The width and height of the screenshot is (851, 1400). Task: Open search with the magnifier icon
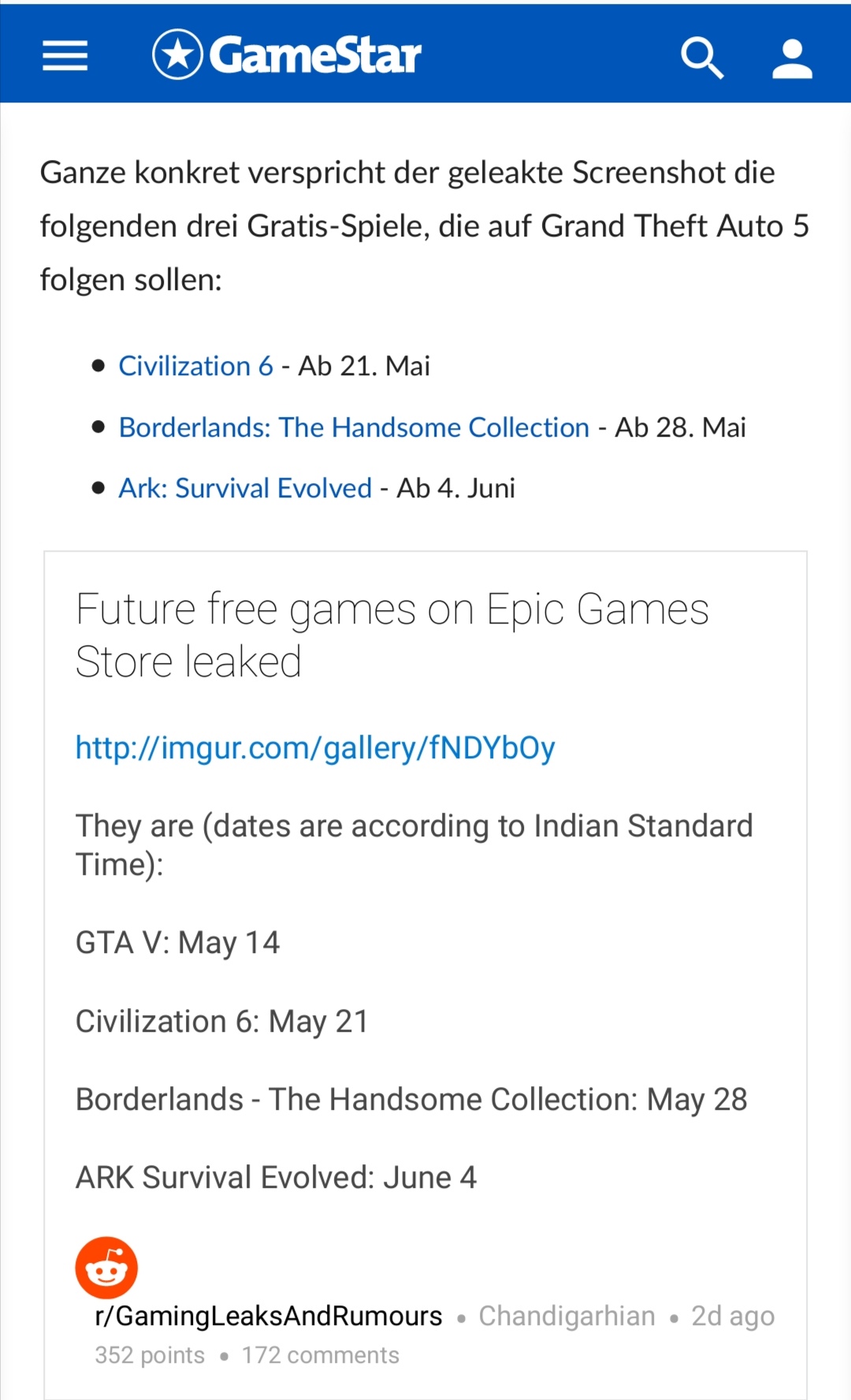tap(701, 57)
